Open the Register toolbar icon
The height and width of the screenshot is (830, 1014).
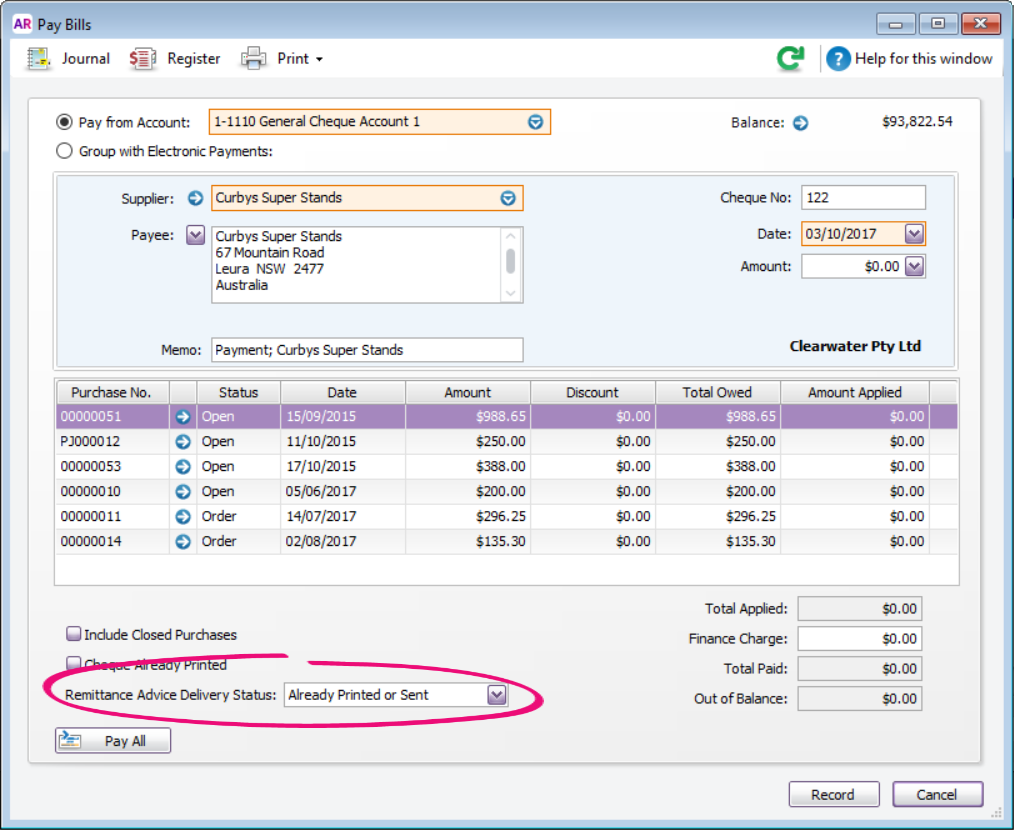[142, 59]
